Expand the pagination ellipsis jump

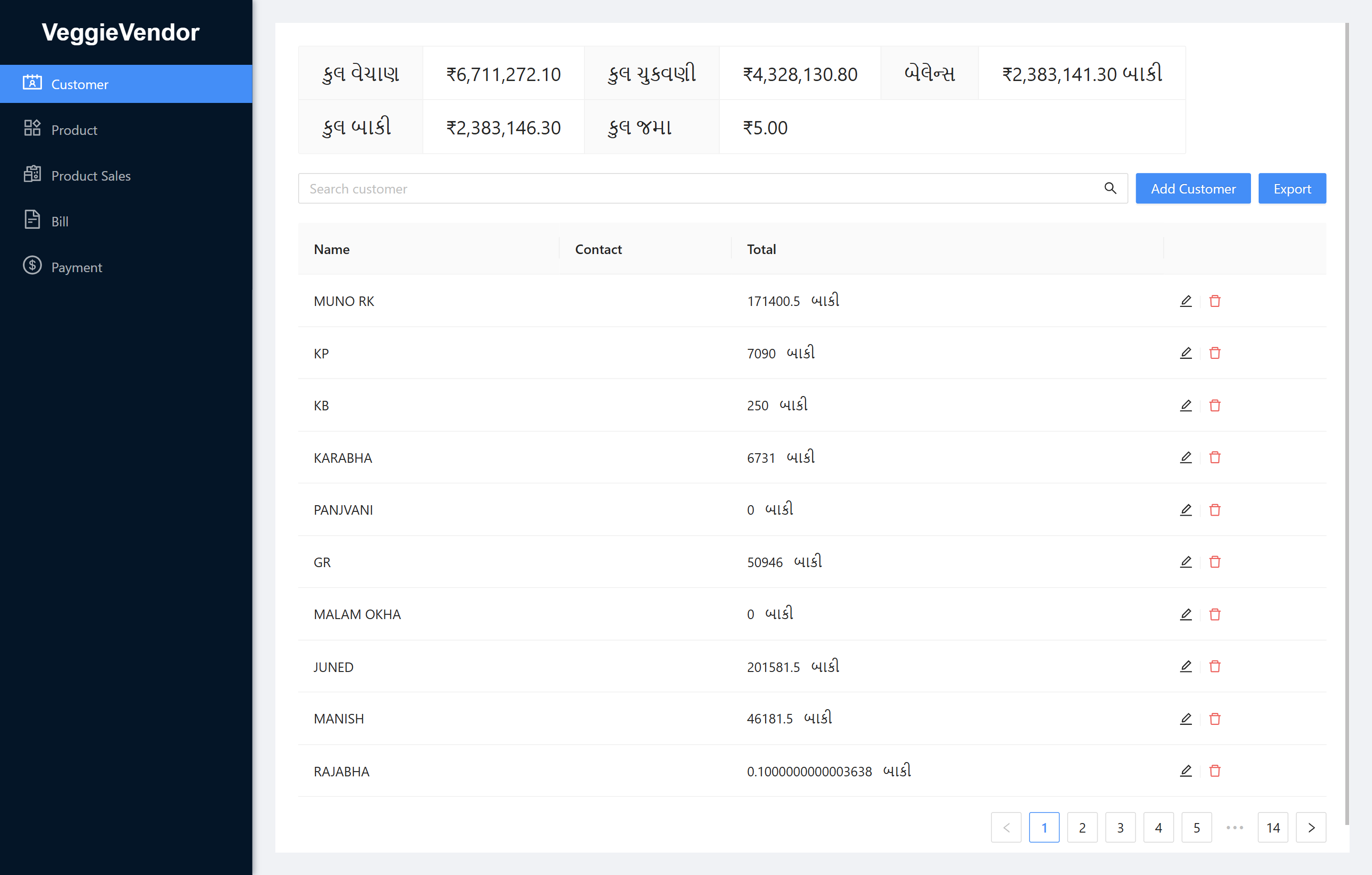coord(1234,827)
